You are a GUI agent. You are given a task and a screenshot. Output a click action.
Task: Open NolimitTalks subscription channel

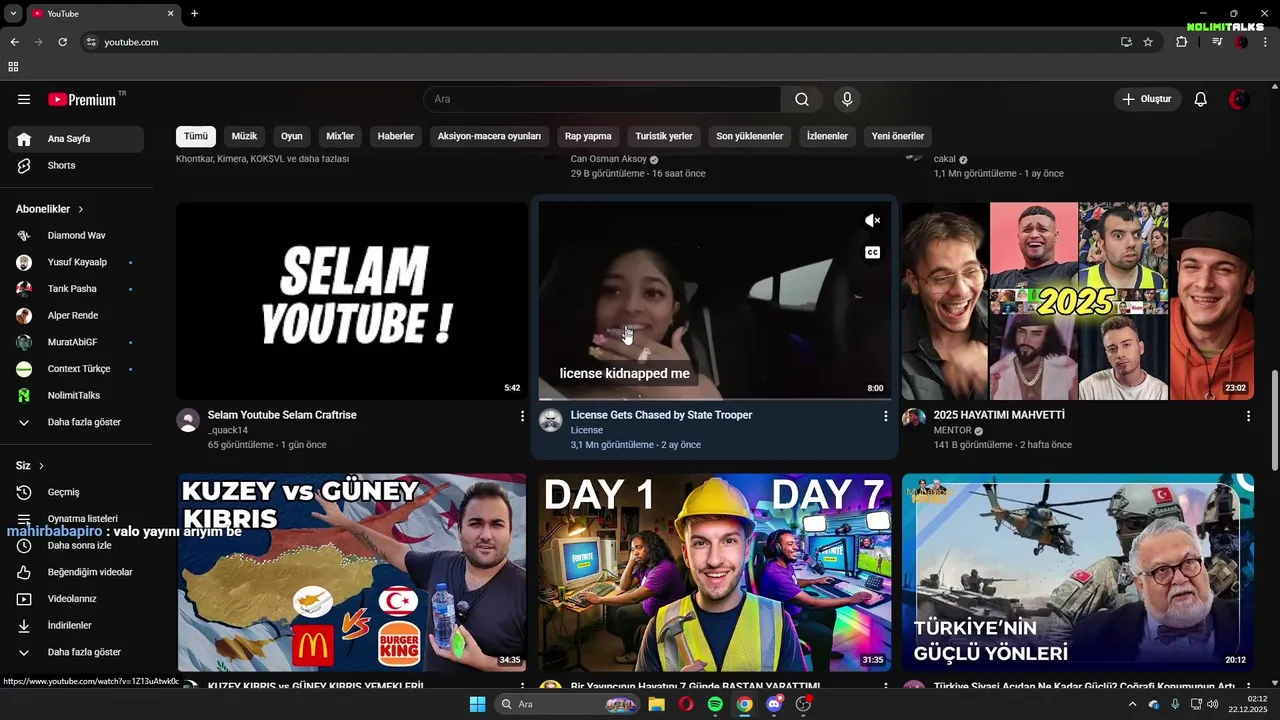click(76, 395)
